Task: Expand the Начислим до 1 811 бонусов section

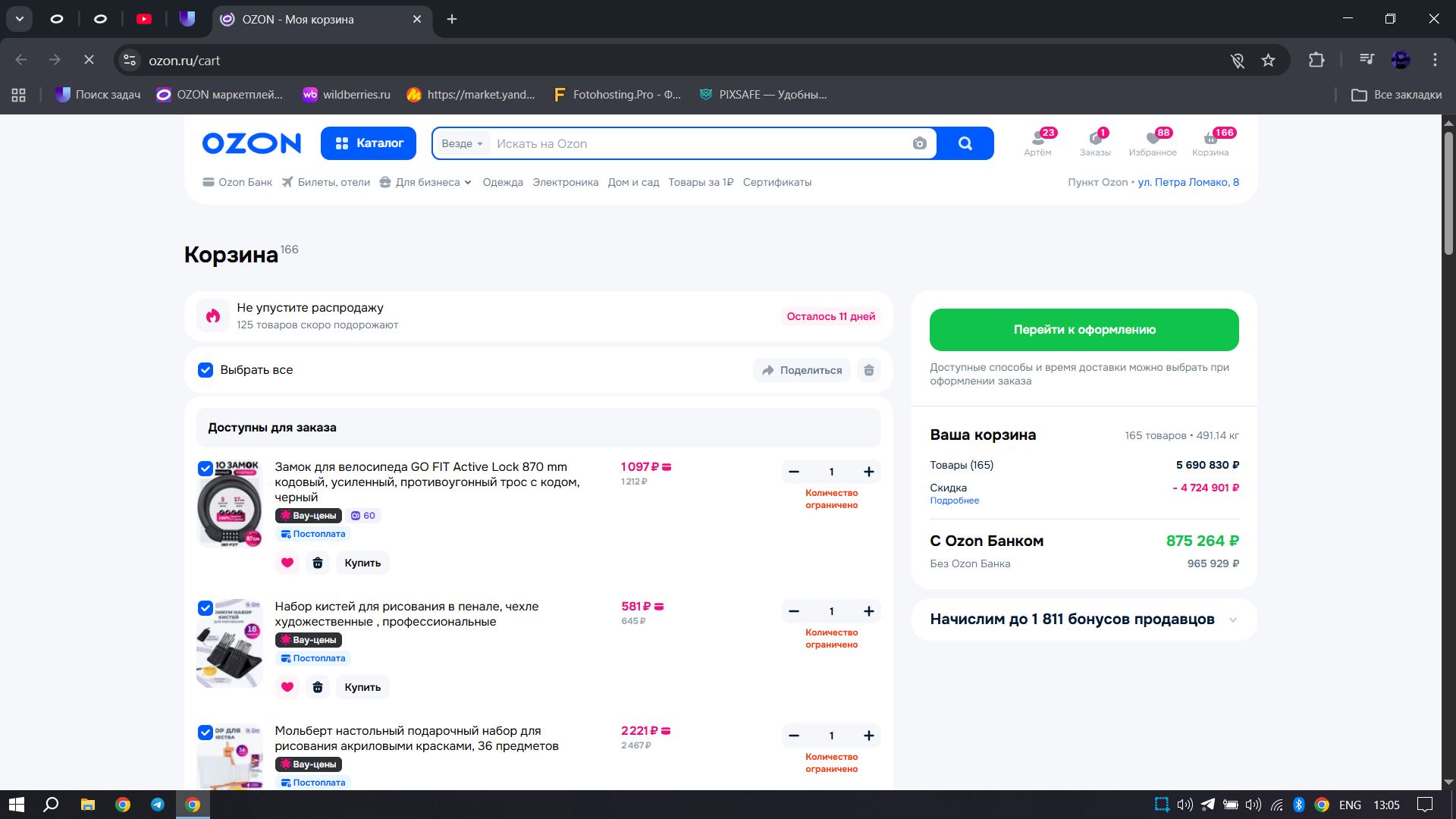Action: [1232, 620]
